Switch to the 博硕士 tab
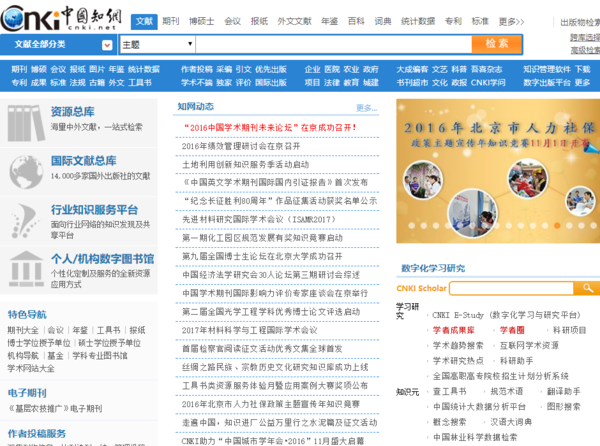600x446 pixels. 202,21
